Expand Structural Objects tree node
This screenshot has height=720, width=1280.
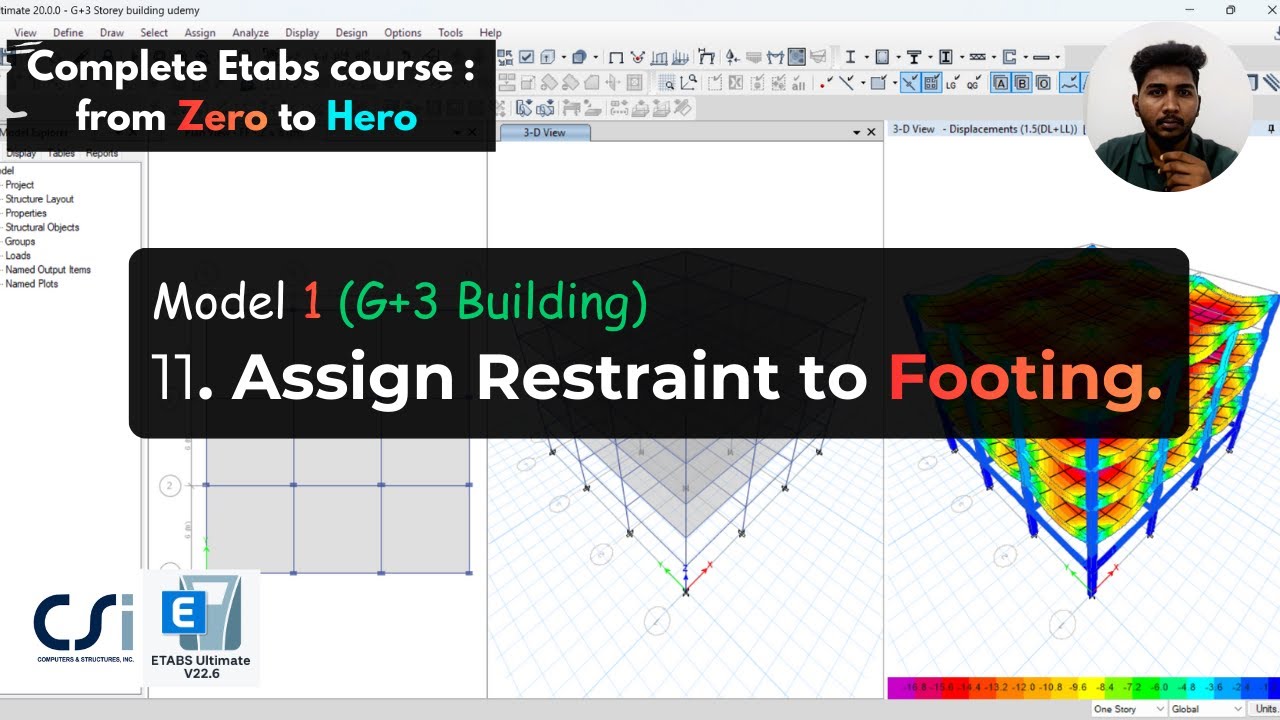click(x=42, y=227)
